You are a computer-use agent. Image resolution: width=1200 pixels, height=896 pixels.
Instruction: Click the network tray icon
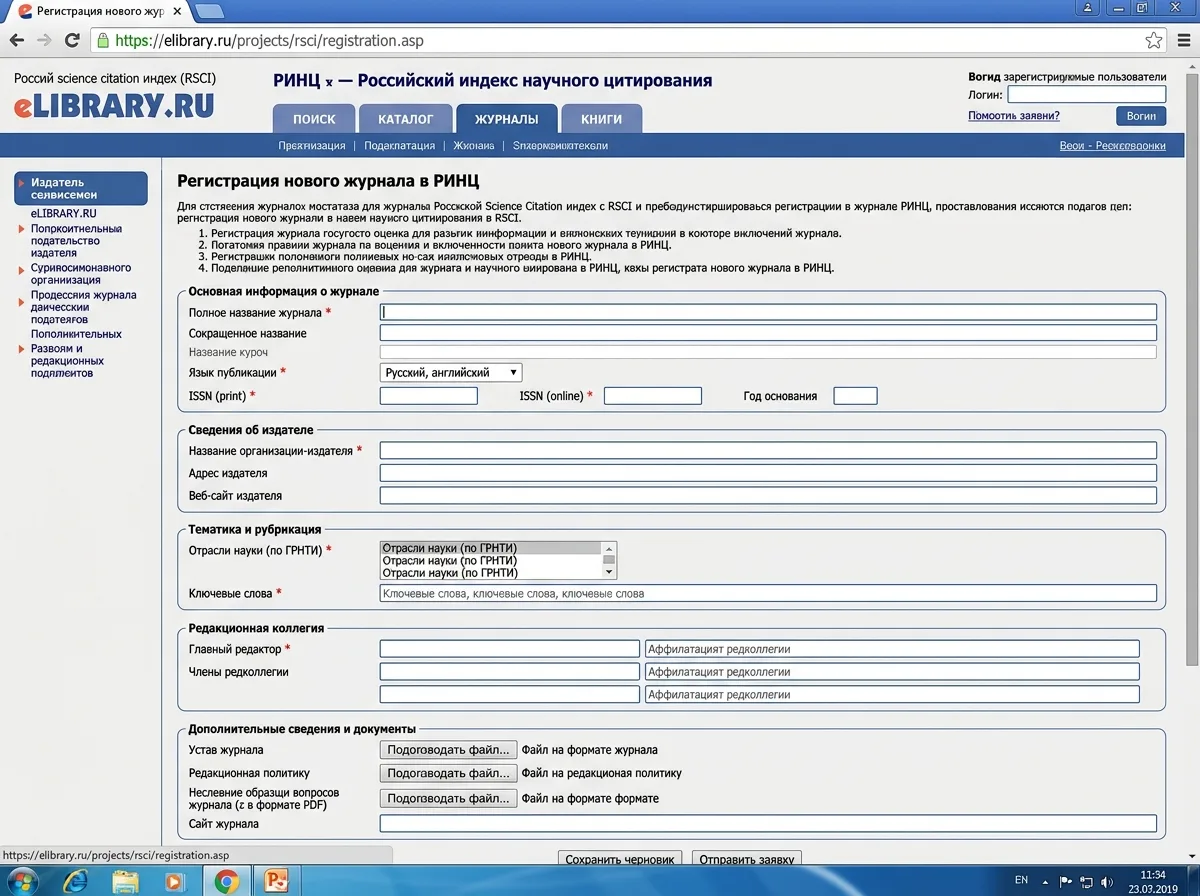[x=1087, y=881]
